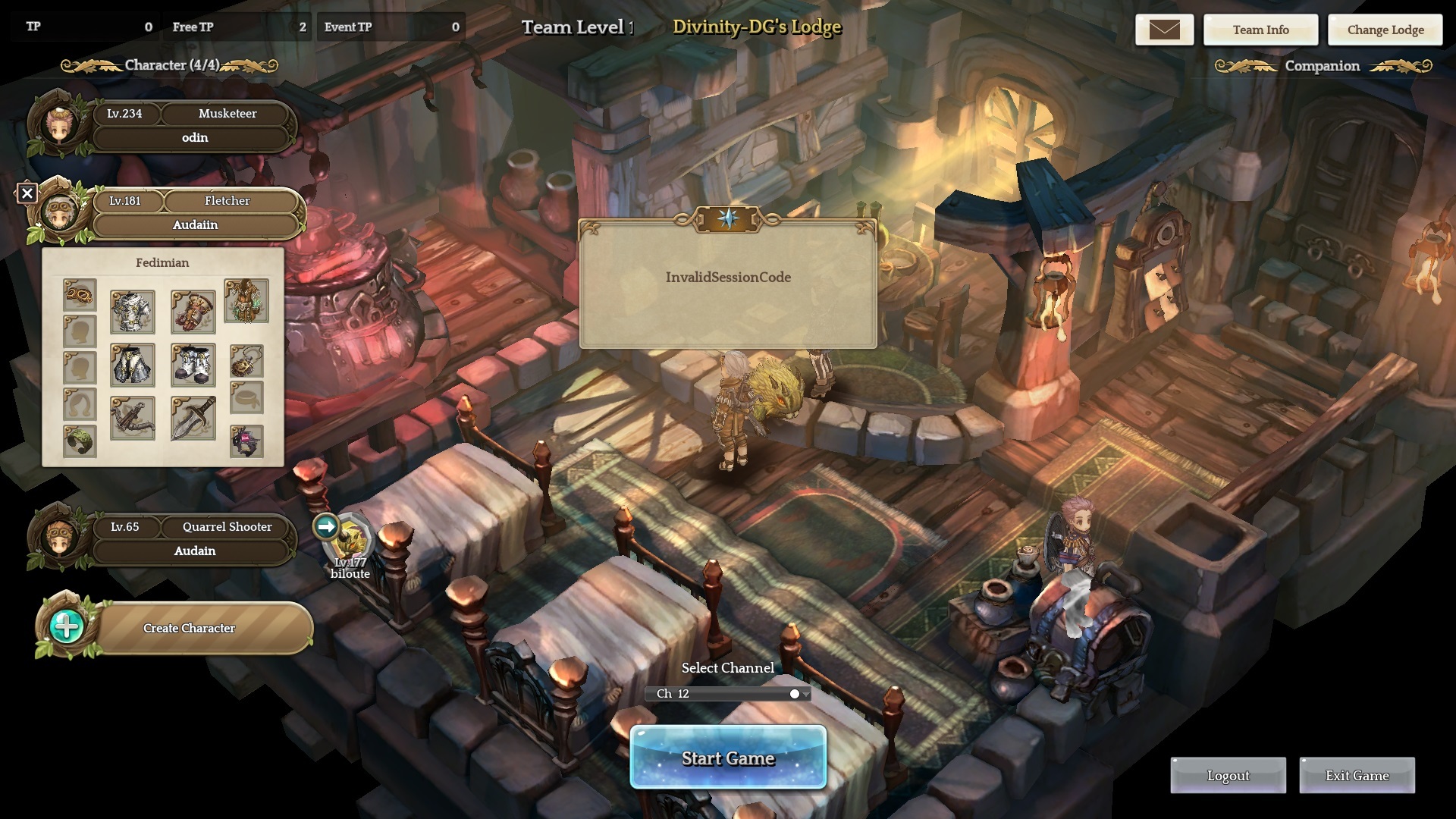Click the Musketeer character portrait icon
The image size is (1456, 819).
point(62,123)
